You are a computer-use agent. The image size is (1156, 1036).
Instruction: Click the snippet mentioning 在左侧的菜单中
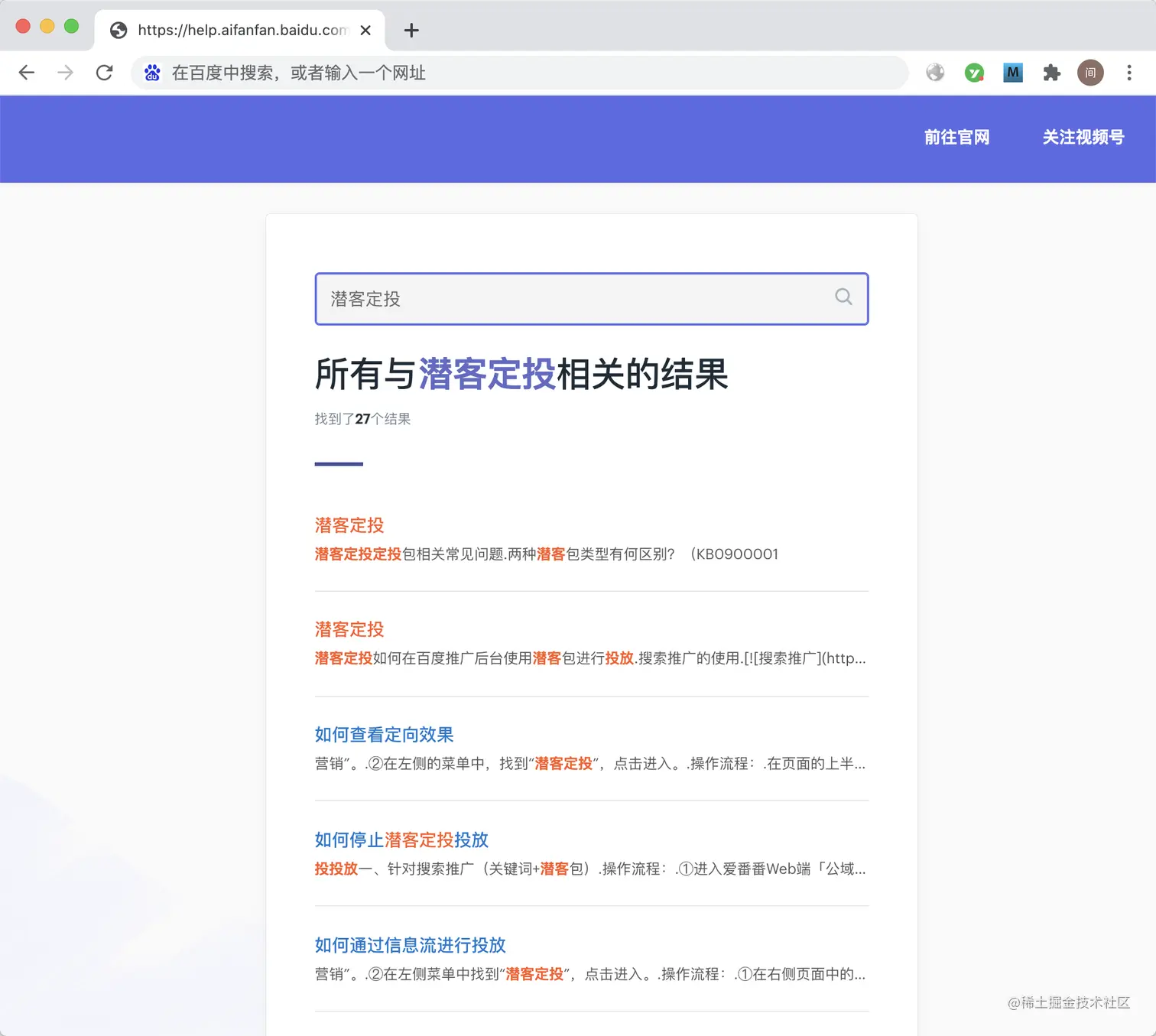(x=590, y=764)
